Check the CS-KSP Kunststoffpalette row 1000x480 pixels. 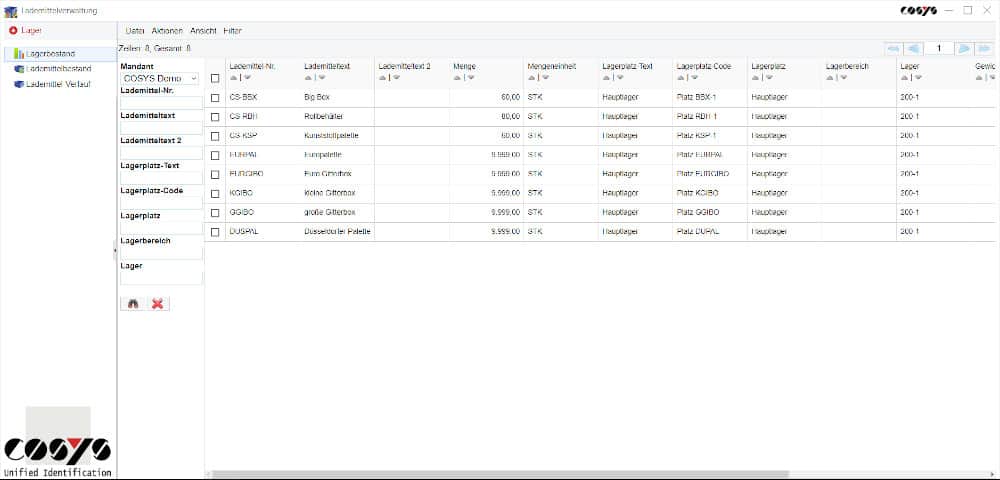click(x=215, y=136)
